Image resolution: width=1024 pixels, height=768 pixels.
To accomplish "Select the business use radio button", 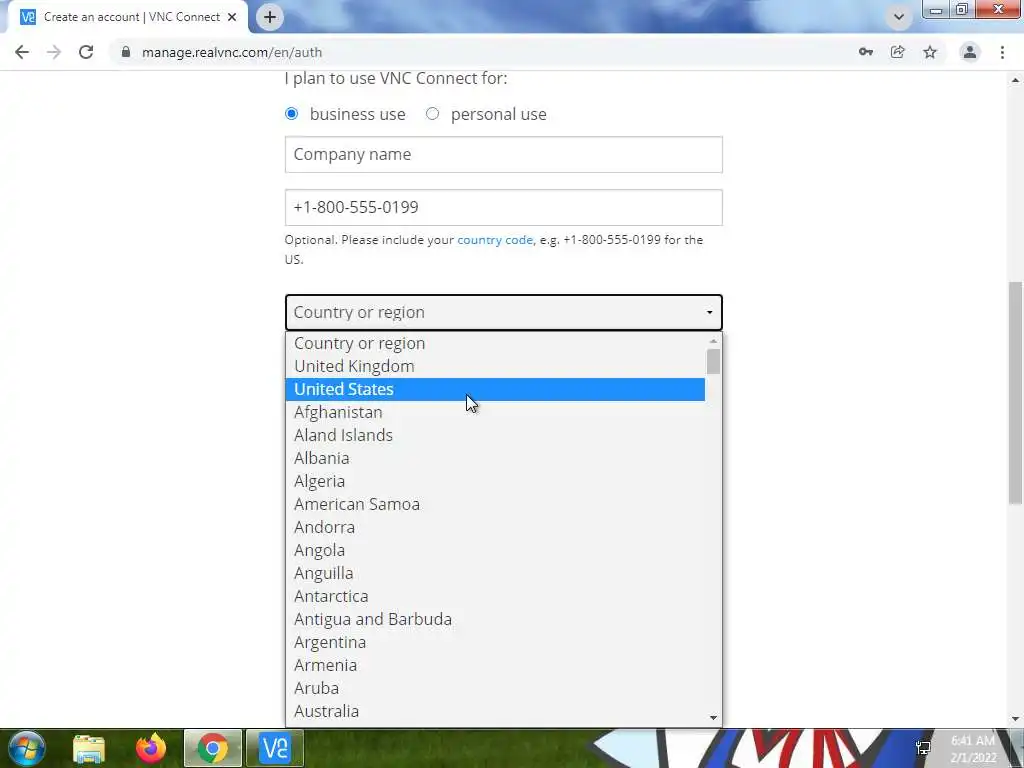I will (291, 114).
